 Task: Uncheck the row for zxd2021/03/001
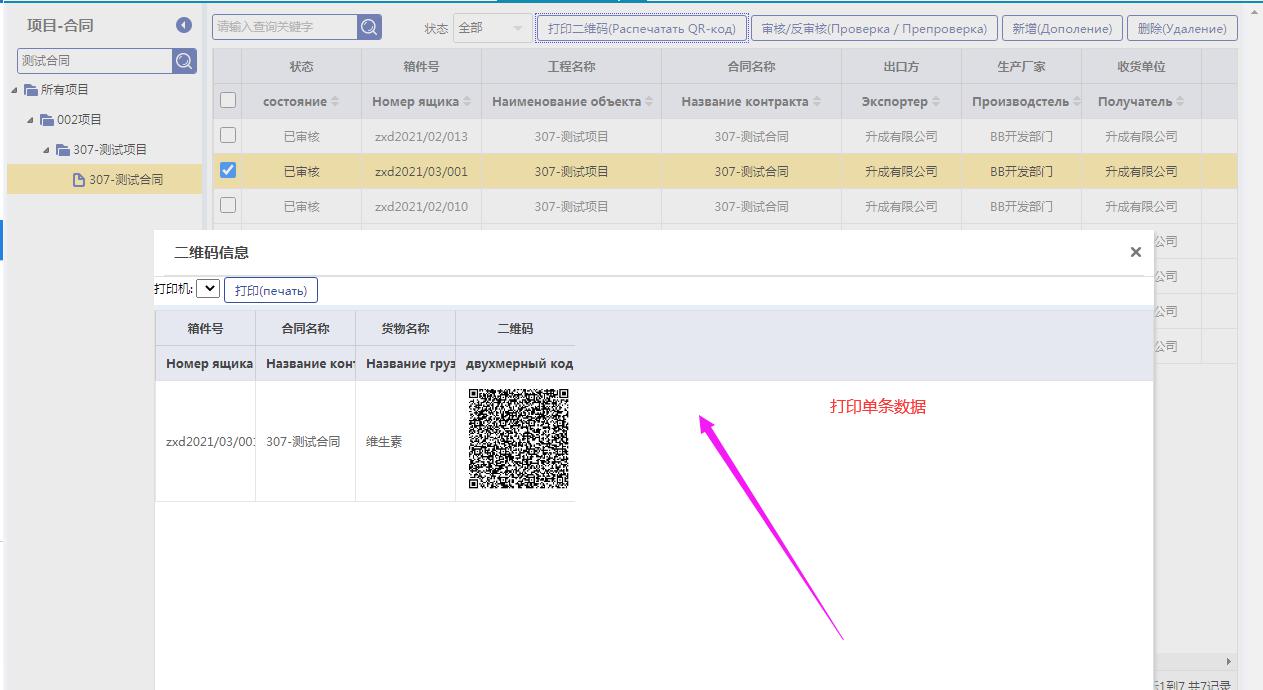pyautogui.click(x=228, y=171)
